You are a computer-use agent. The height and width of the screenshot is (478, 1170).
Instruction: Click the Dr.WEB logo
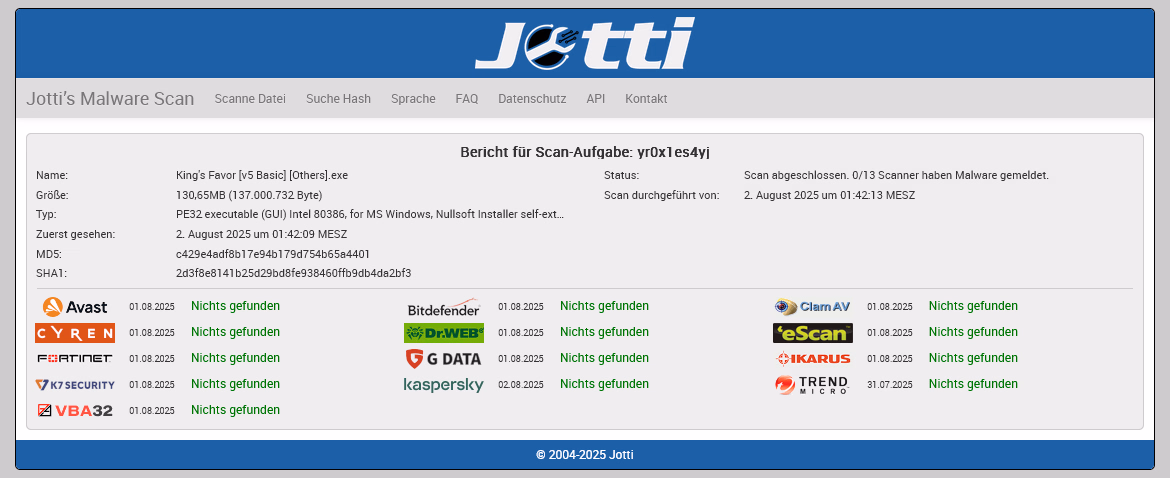443,333
